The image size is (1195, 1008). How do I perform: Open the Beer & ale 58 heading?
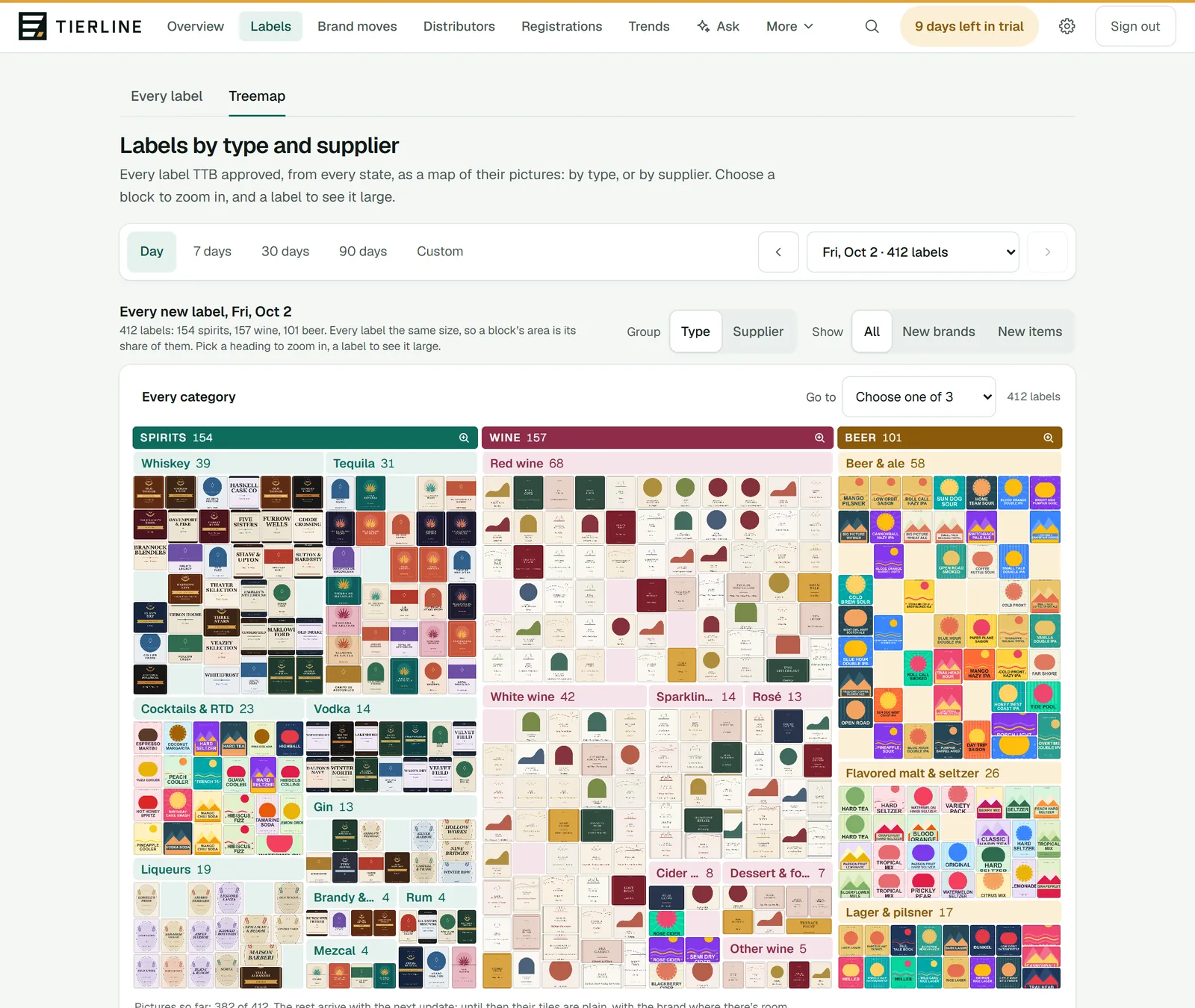pos(949,464)
